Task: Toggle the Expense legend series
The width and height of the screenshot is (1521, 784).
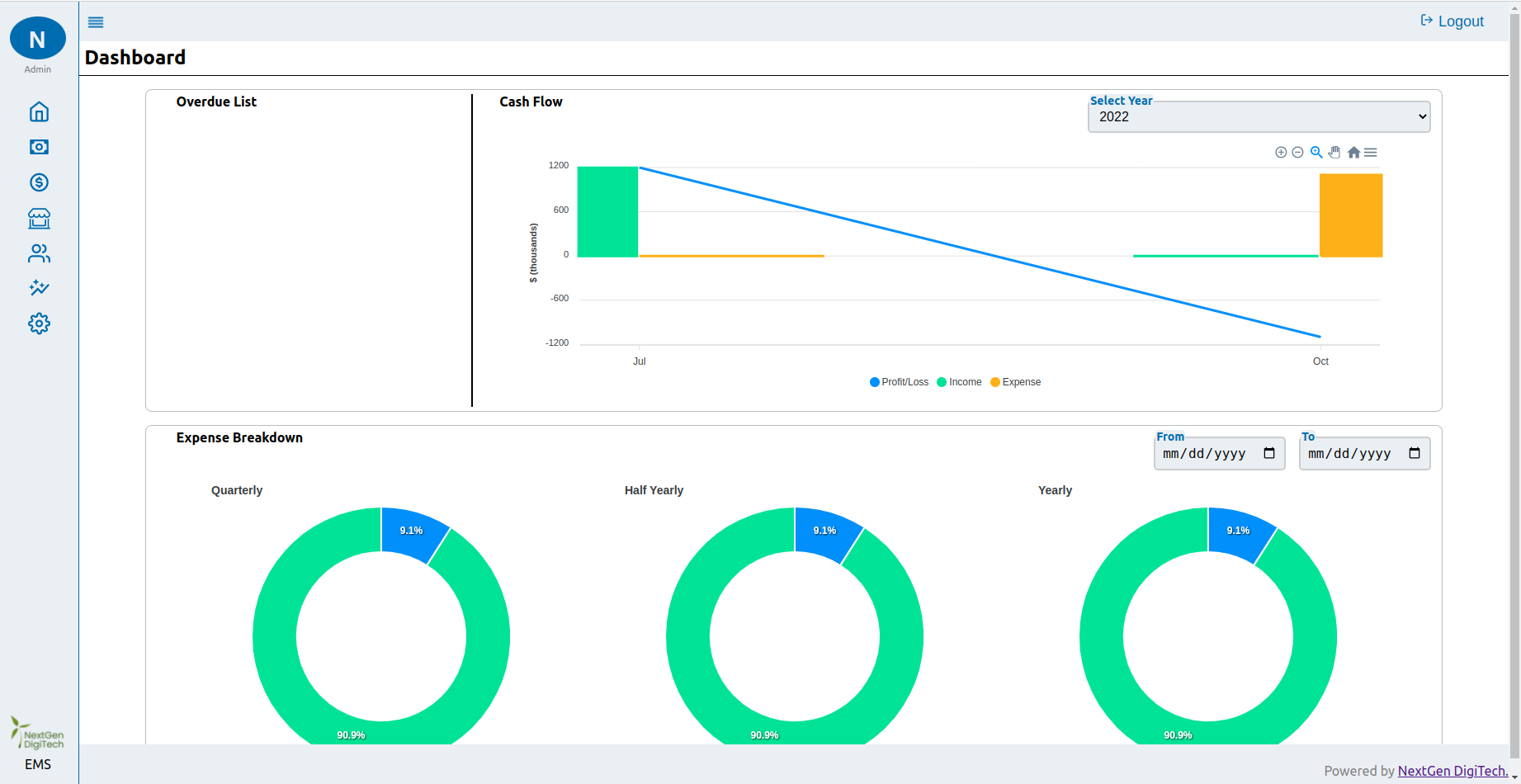Action: (1016, 382)
